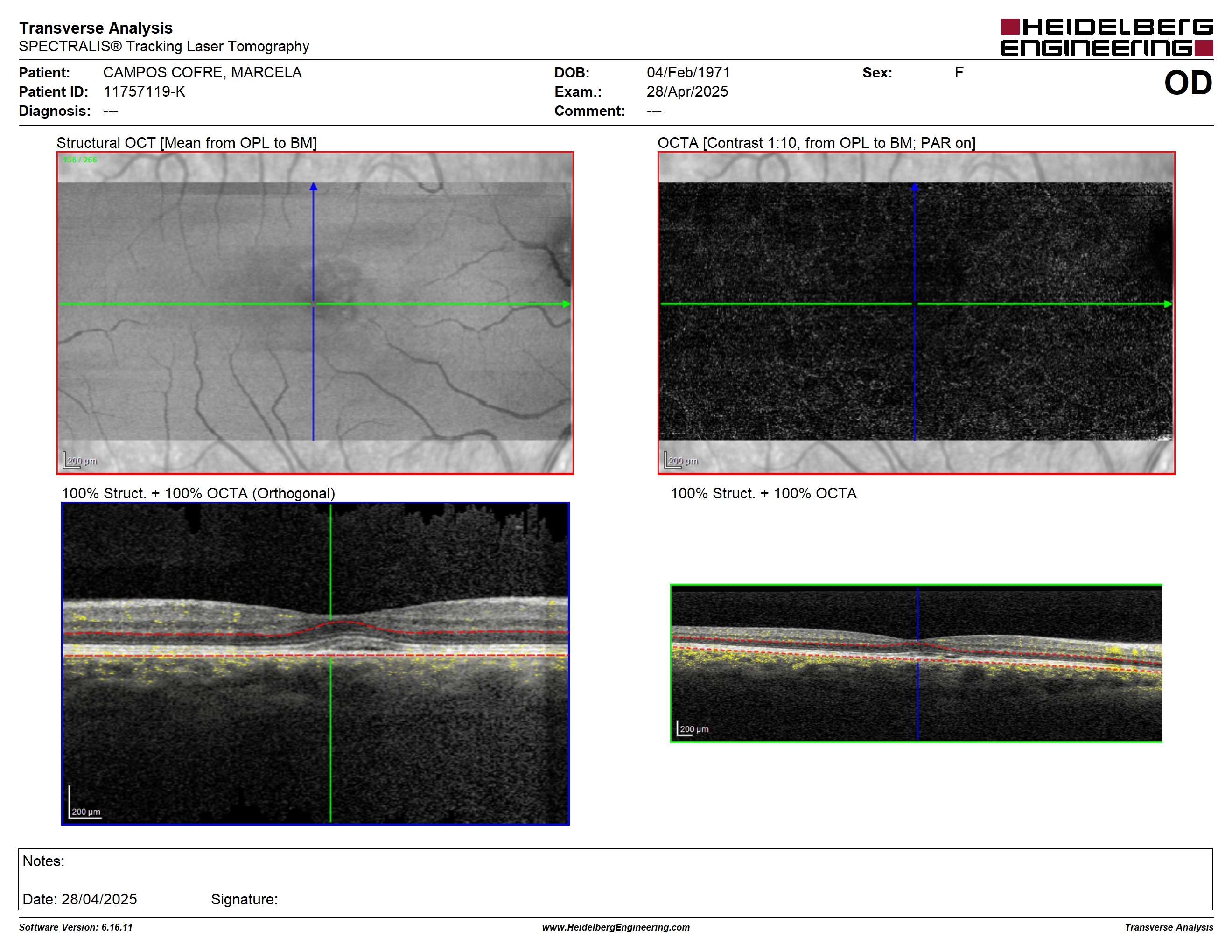Image resolution: width=1232 pixels, height=952 pixels.
Task: Select the horizontal Struct. + OCTA B-scan
Action: pos(916,663)
